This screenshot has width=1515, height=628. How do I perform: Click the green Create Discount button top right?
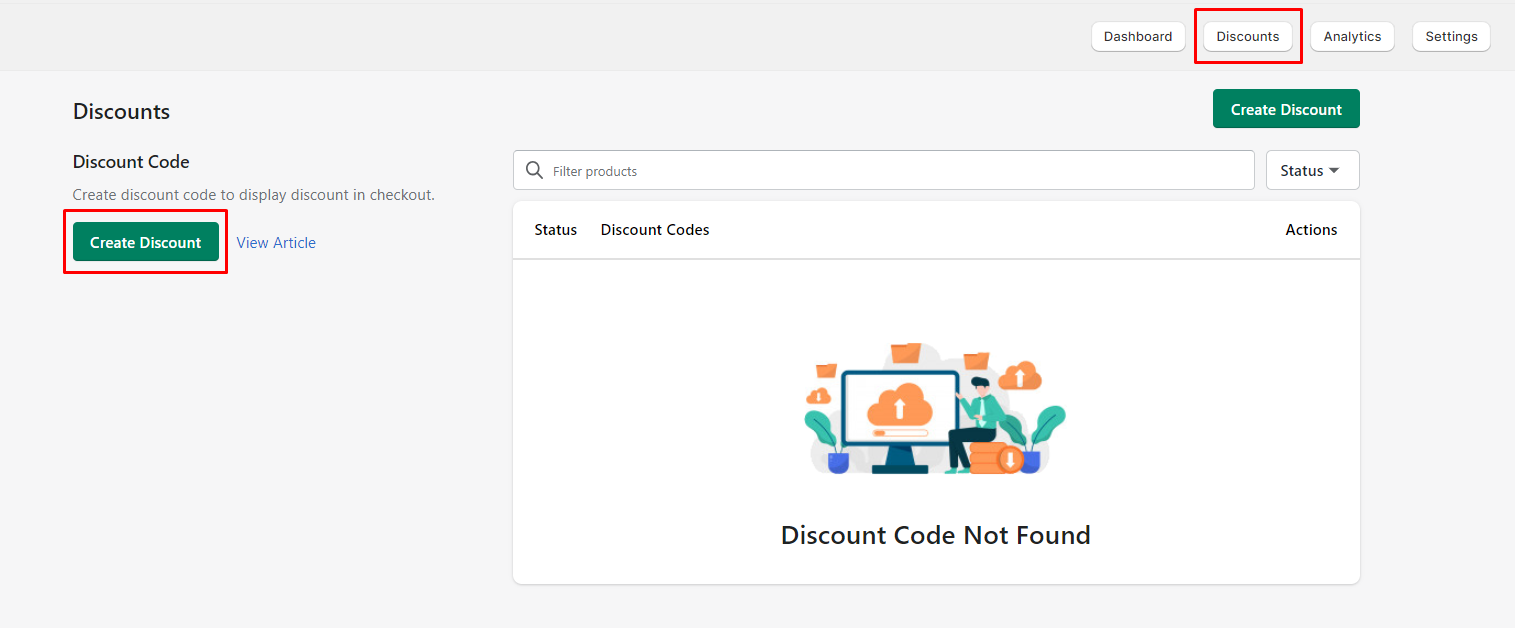pos(1286,108)
